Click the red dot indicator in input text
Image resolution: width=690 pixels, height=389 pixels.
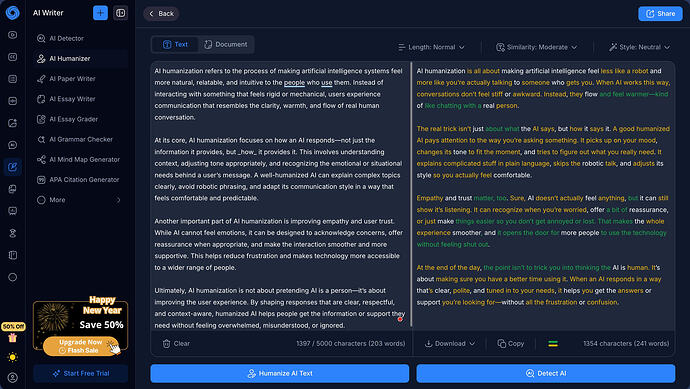coord(400,319)
